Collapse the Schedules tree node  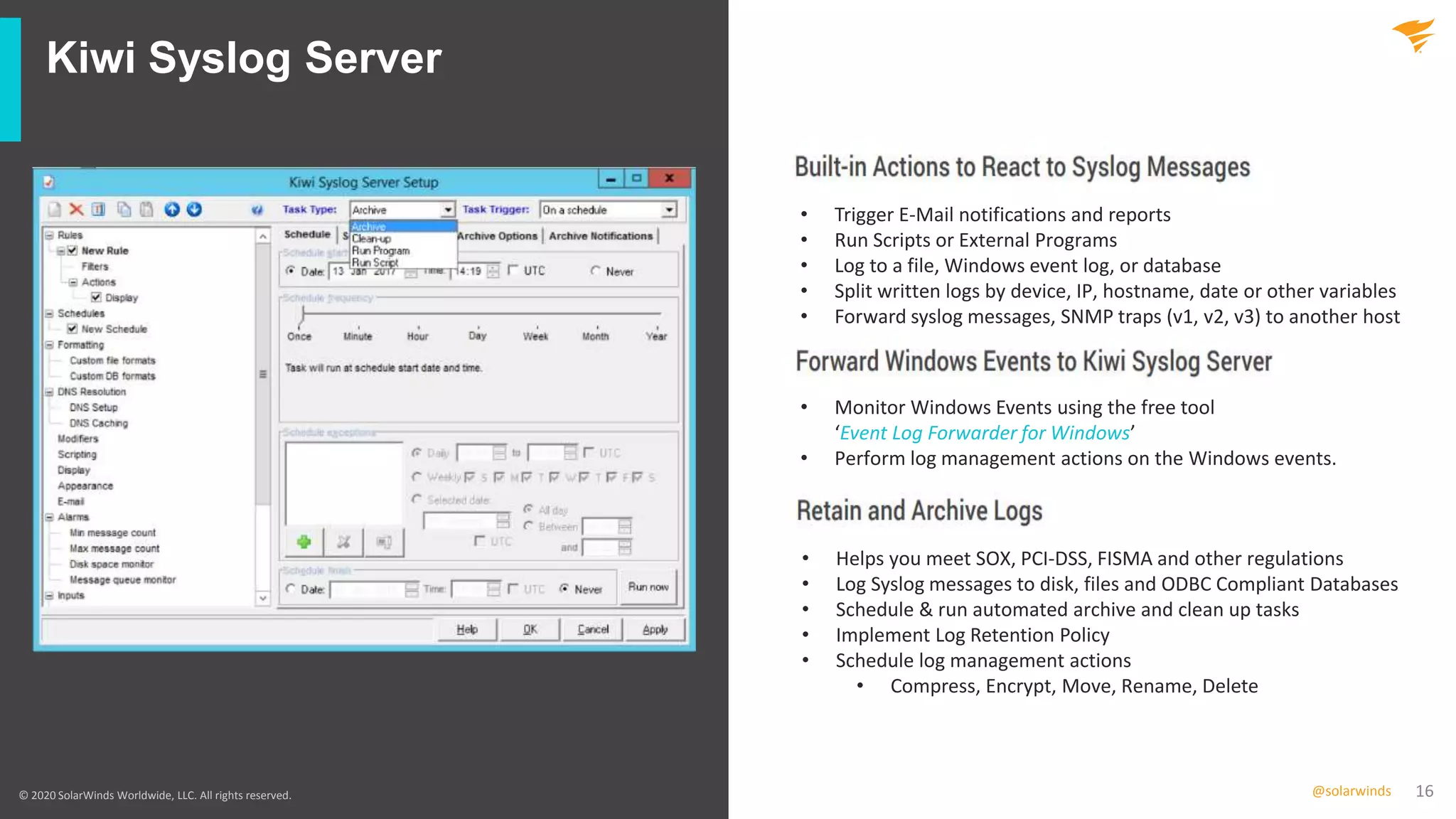49,314
